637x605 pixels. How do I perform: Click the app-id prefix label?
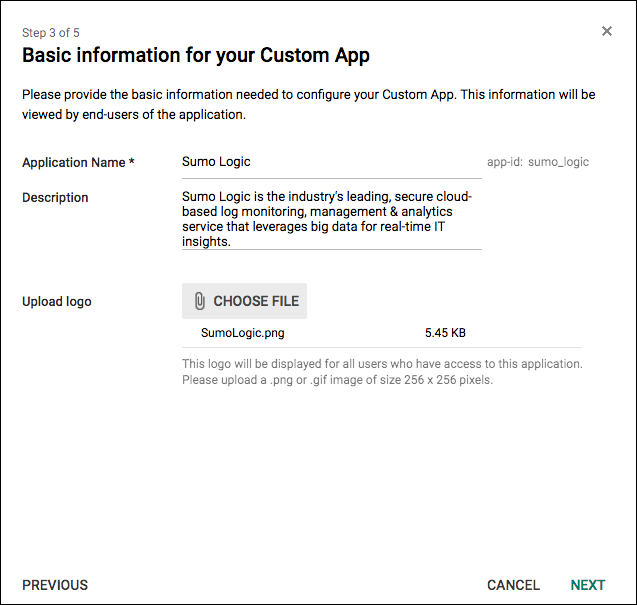[x=504, y=162]
